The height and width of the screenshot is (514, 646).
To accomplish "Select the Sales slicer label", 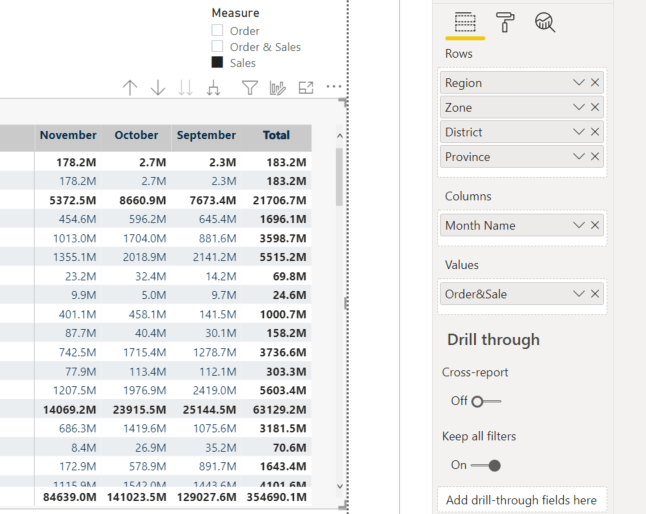I will pyautogui.click(x=243, y=63).
